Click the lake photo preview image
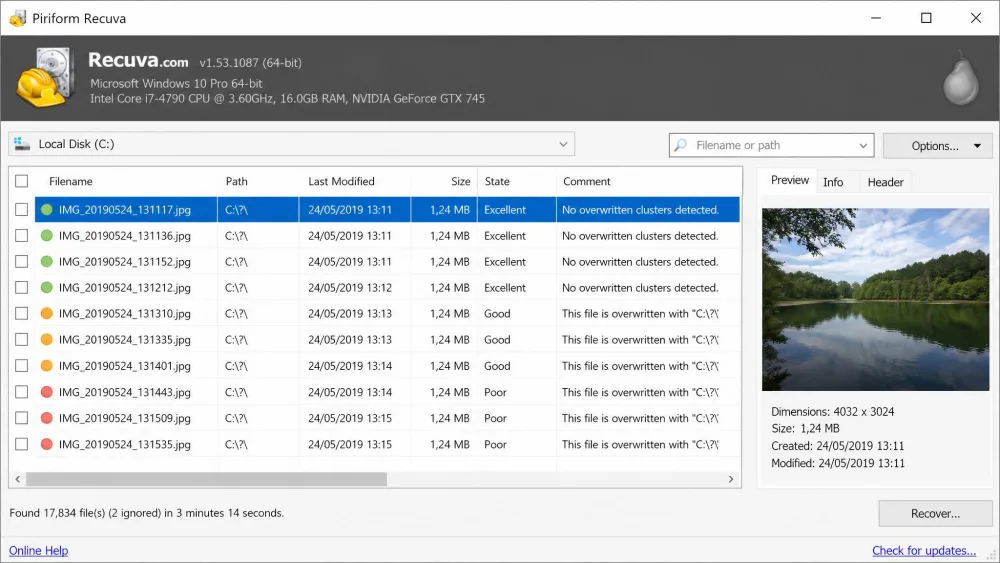The image size is (1000, 563). pos(875,299)
